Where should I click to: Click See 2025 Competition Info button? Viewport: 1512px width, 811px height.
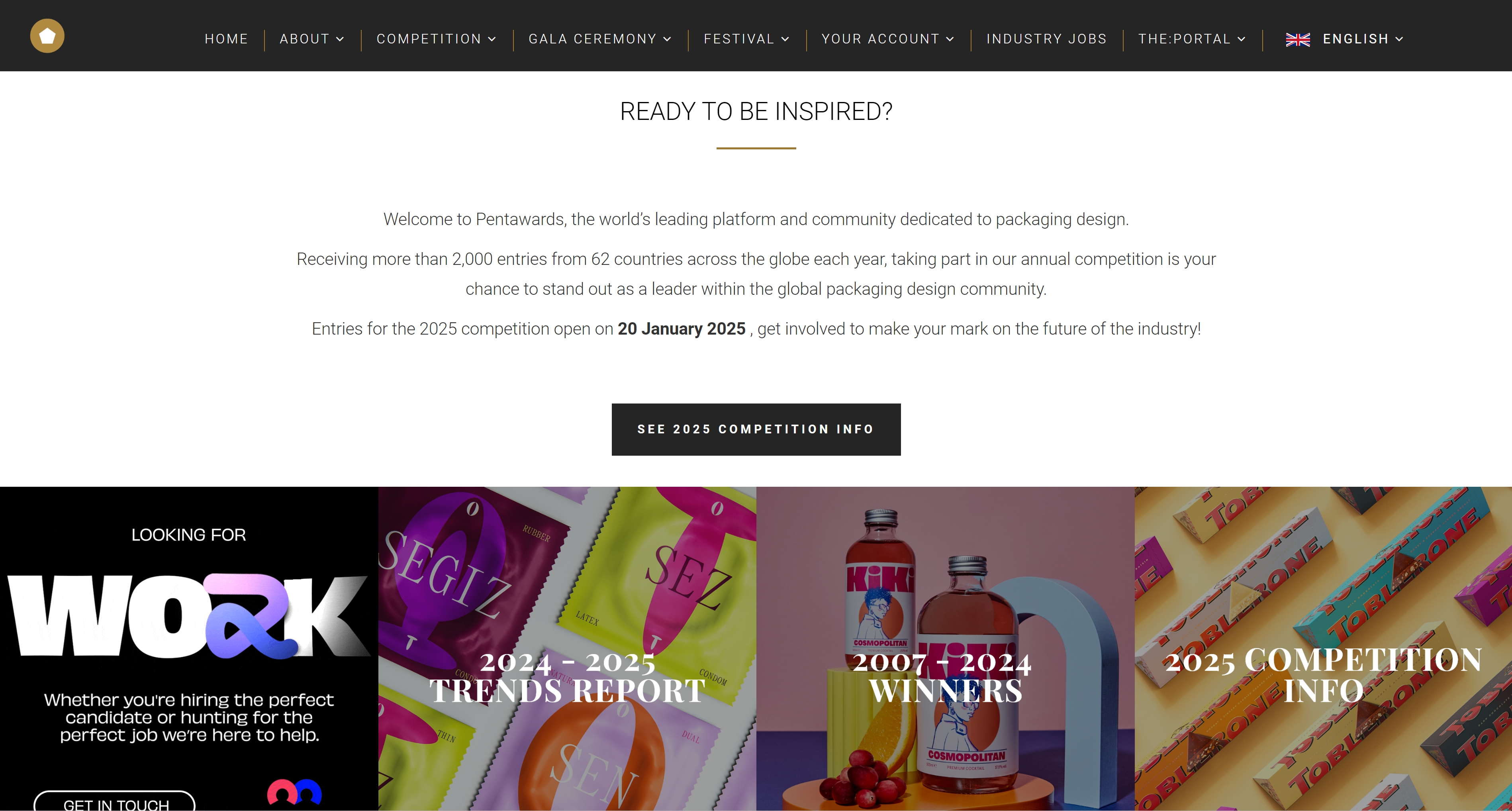pyautogui.click(x=756, y=429)
